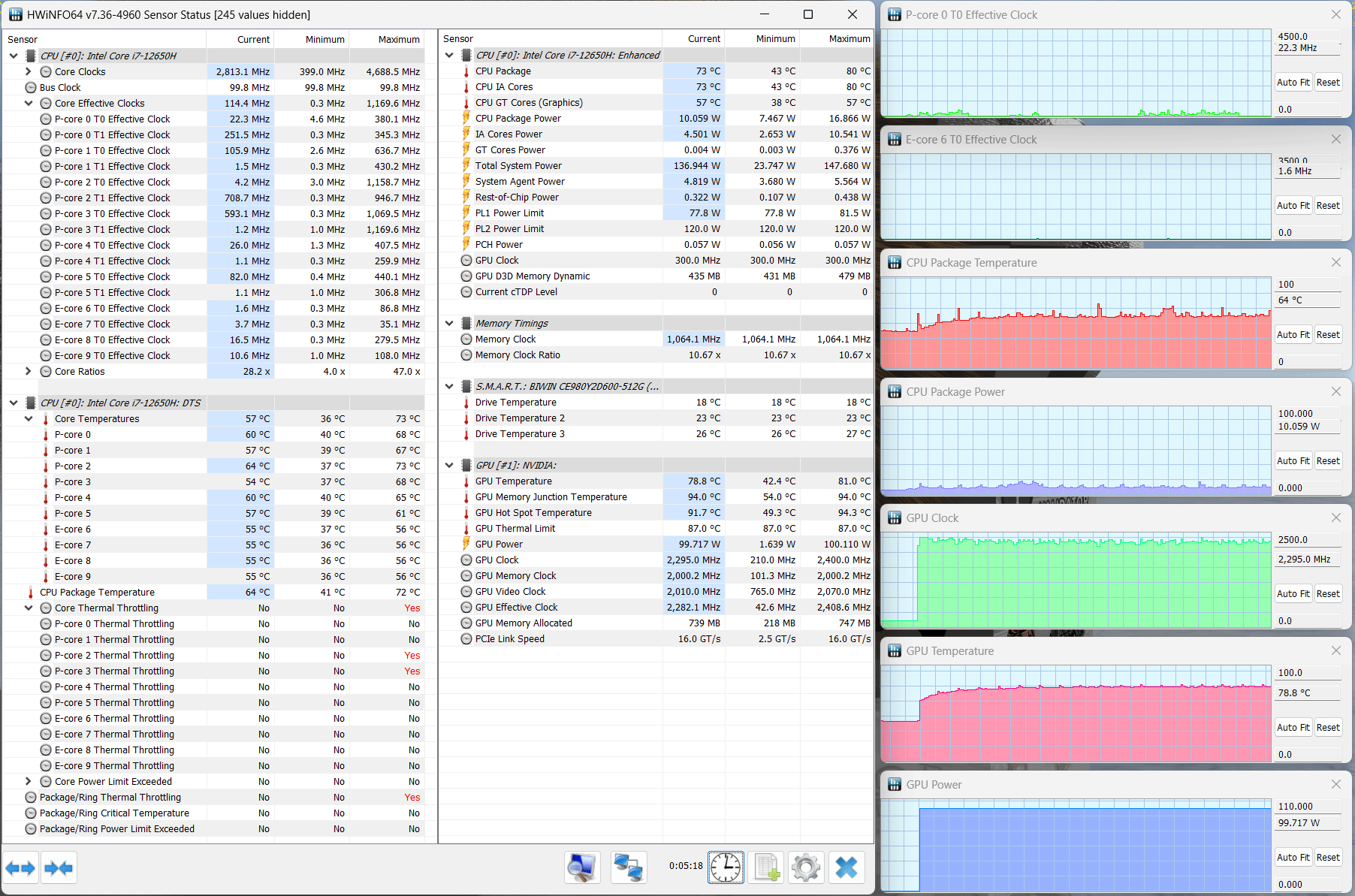Image resolution: width=1355 pixels, height=896 pixels.
Task: Open the remote monitor computers icon
Action: pos(627,868)
